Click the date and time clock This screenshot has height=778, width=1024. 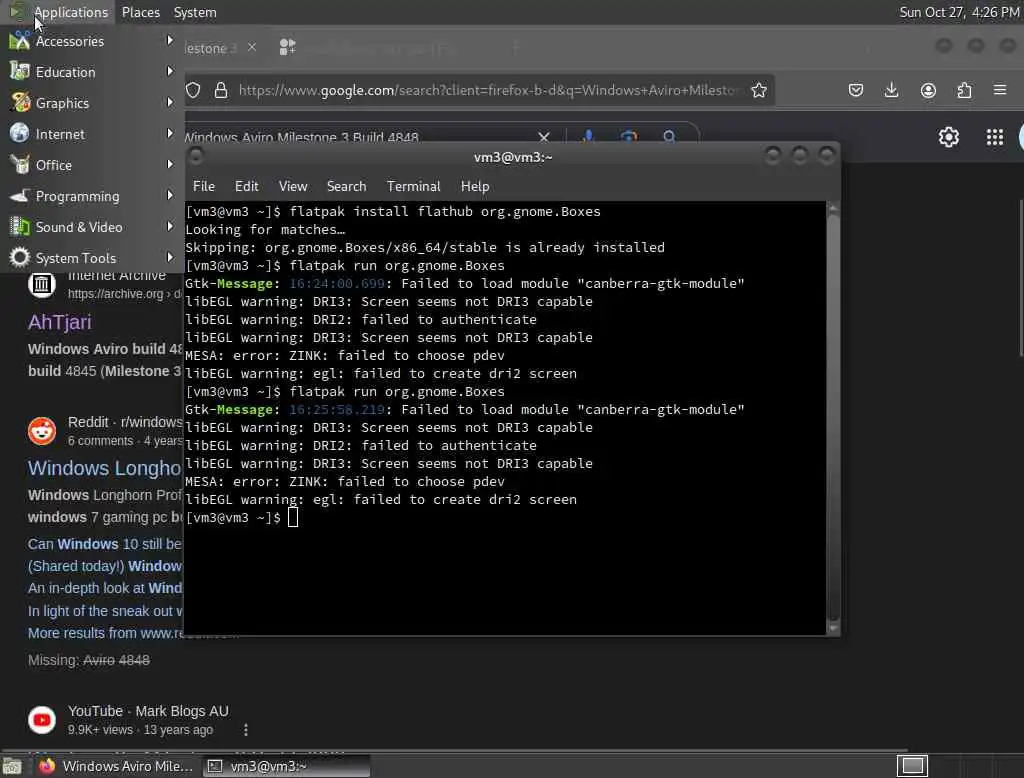click(959, 12)
